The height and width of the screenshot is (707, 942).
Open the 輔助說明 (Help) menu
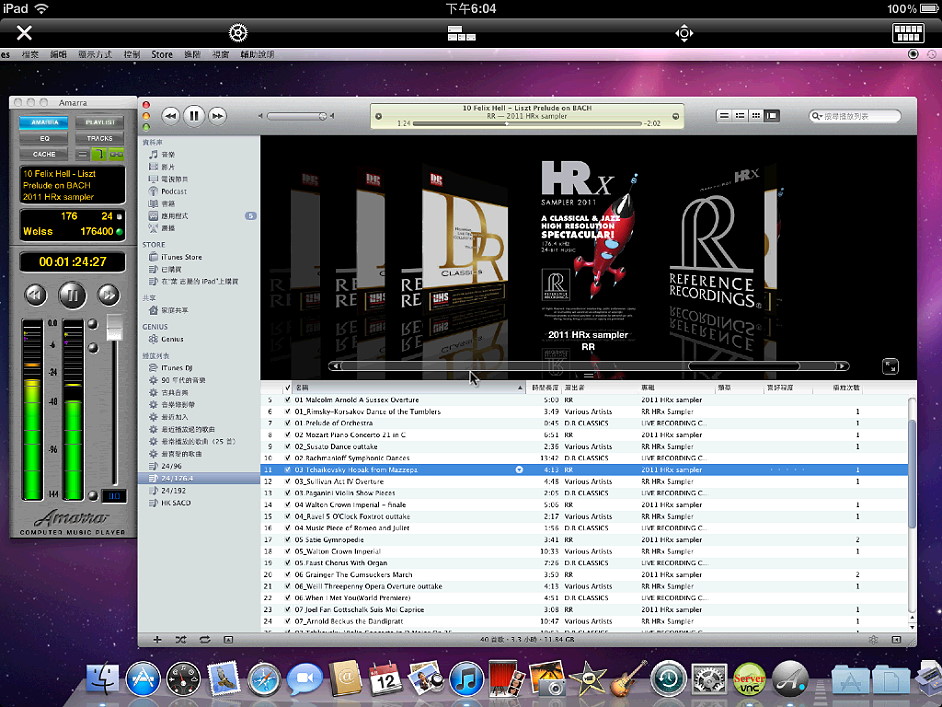click(257, 54)
